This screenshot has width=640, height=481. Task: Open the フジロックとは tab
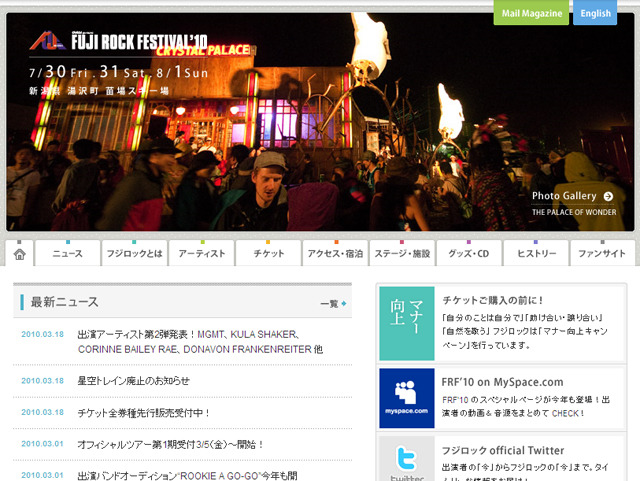pos(134,254)
